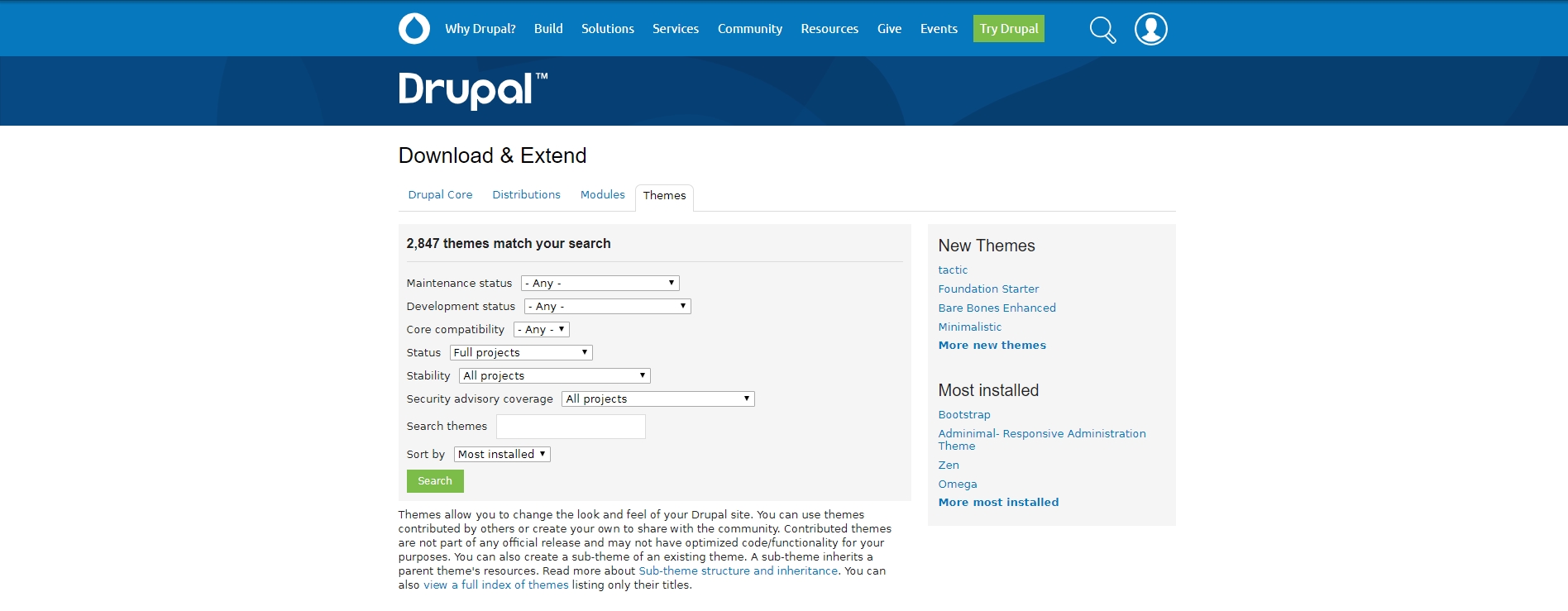Open the user account icon
Viewport: 1568px width, 611px height.
click(x=1150, y=29)
